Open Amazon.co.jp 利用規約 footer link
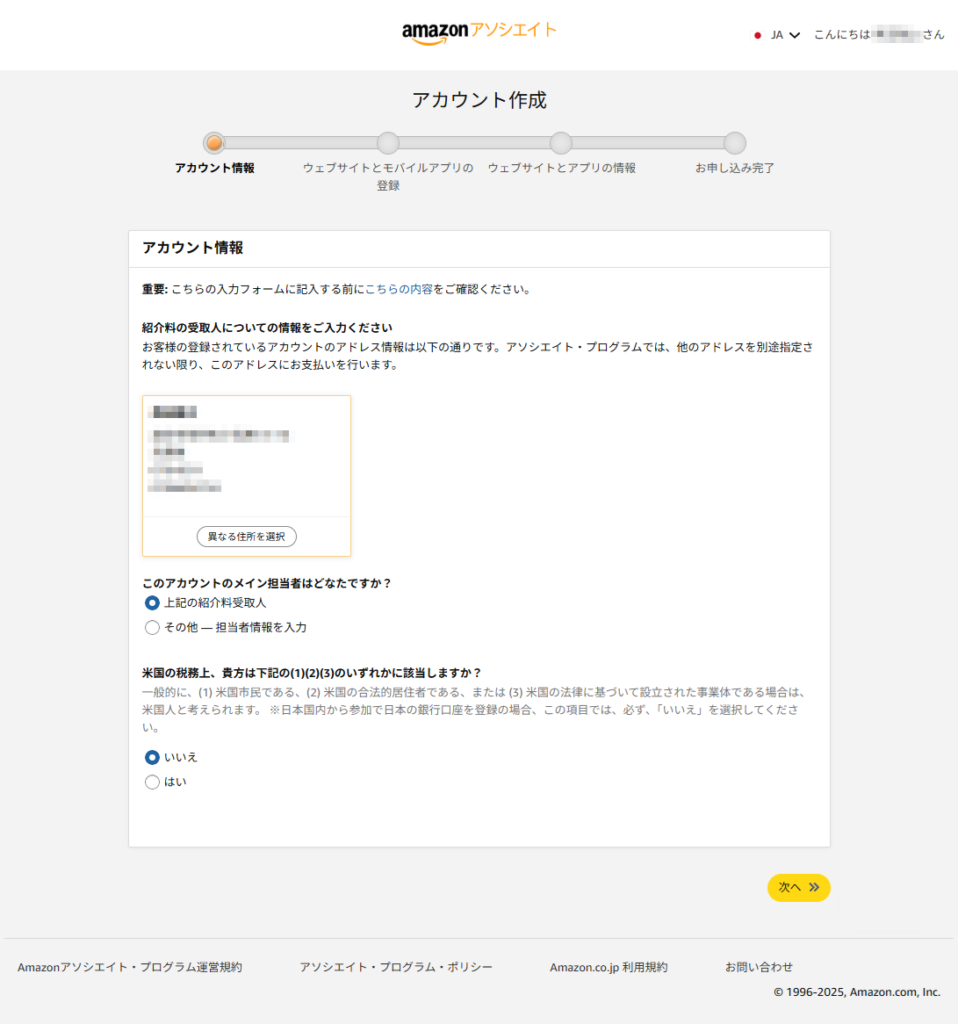This screenshot has width=958, height=1024. [x=609, y=967]
